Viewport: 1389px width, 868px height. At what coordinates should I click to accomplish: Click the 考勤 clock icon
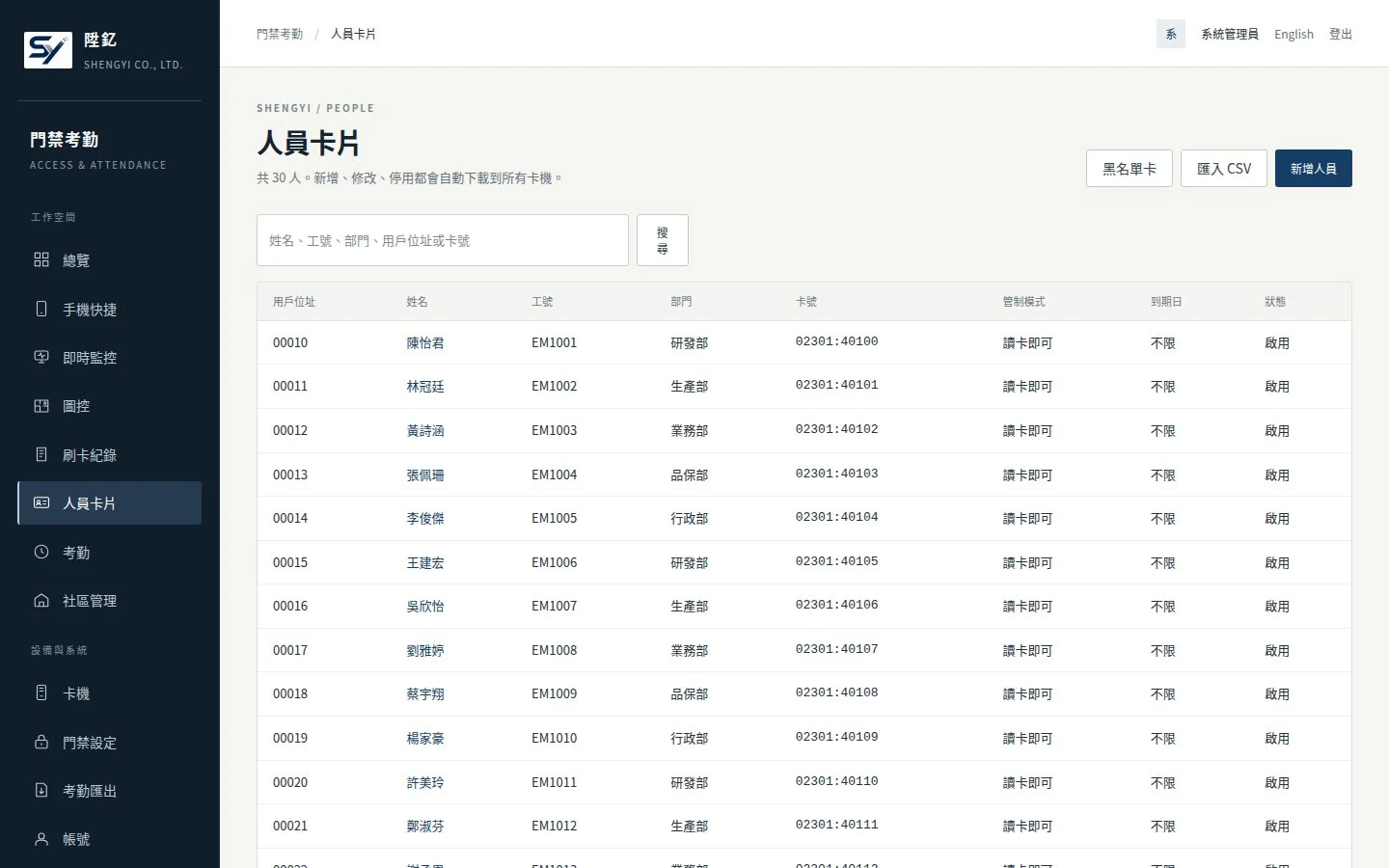point(41,552)
